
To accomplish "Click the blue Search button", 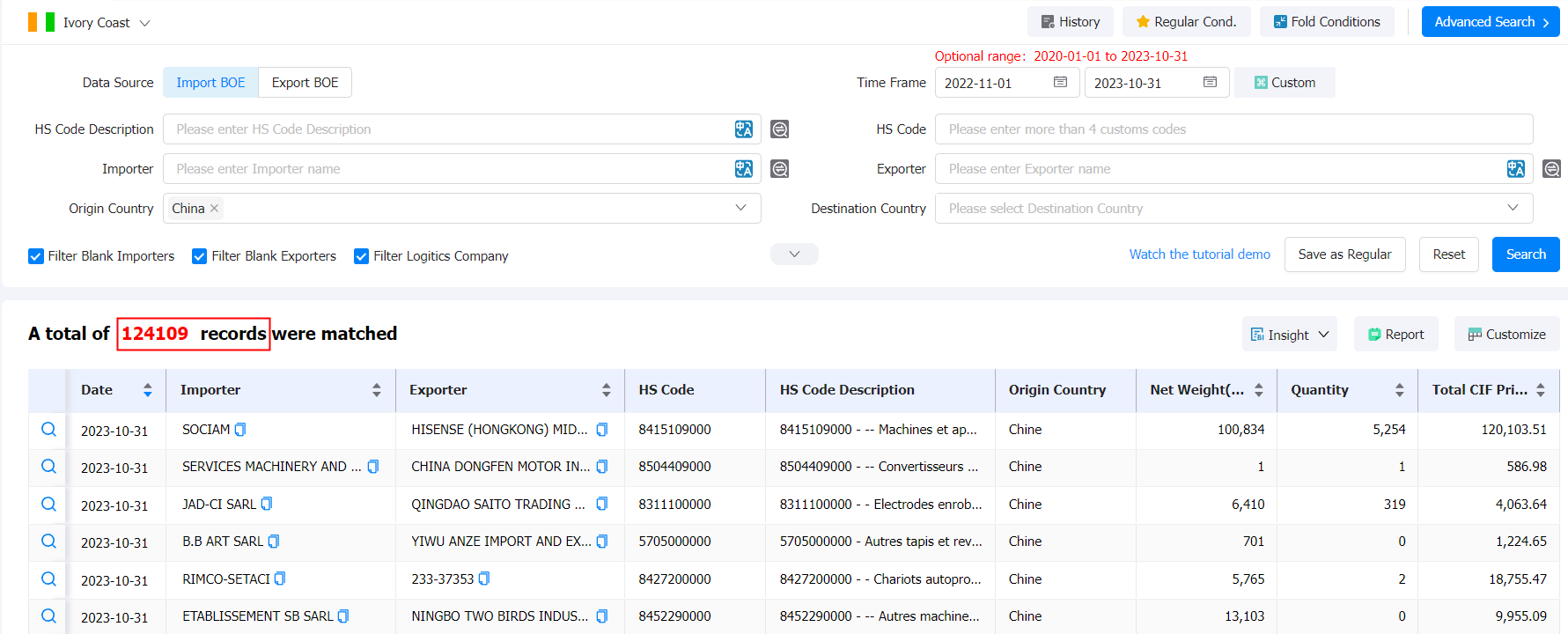I will tap(1526, 254).
